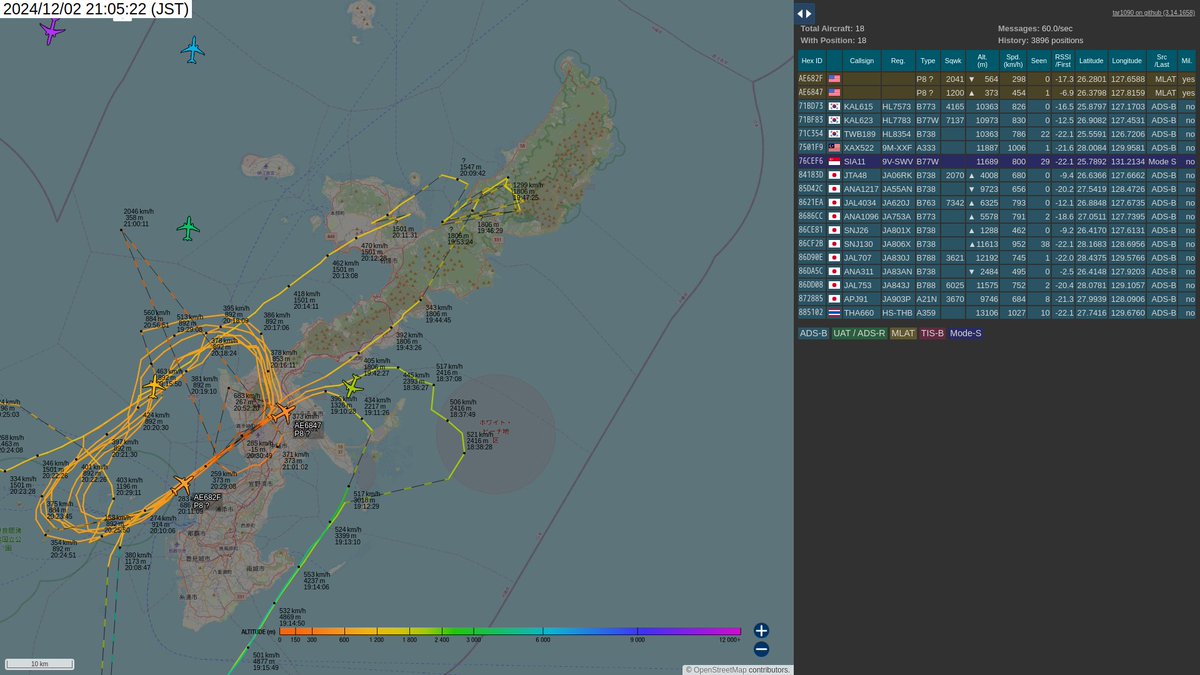
Task: Click registration HS-THB in the table
Action: click(x=897, y=312)
